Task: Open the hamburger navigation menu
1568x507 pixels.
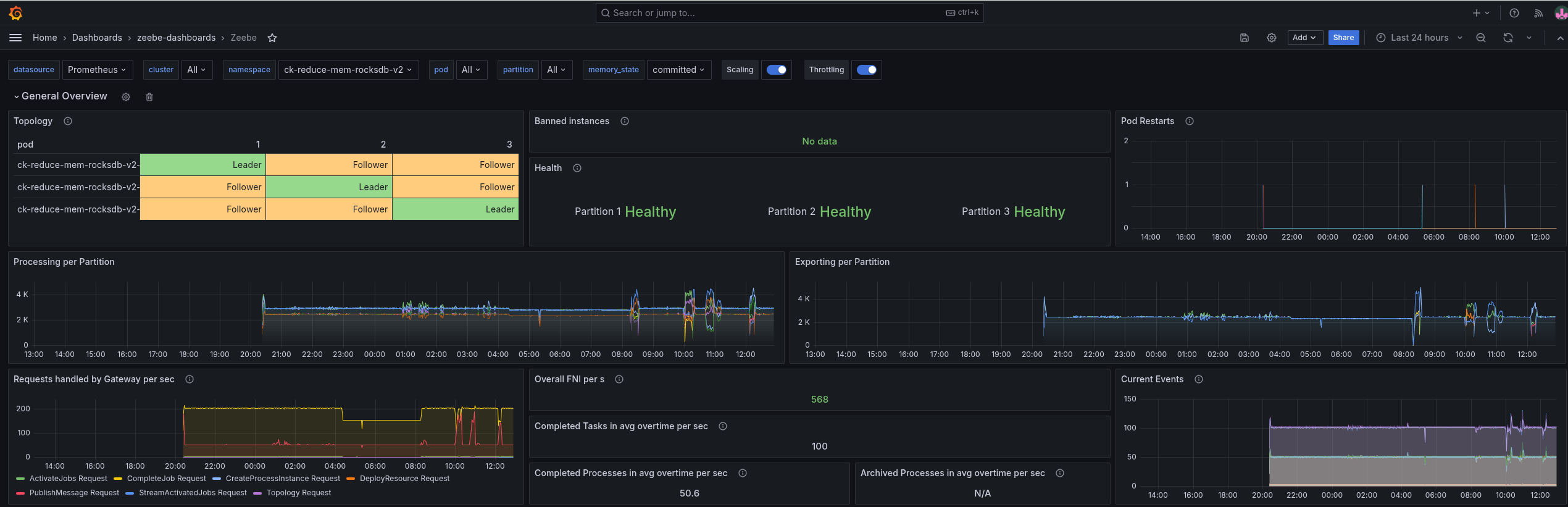Action: [15, 38]
